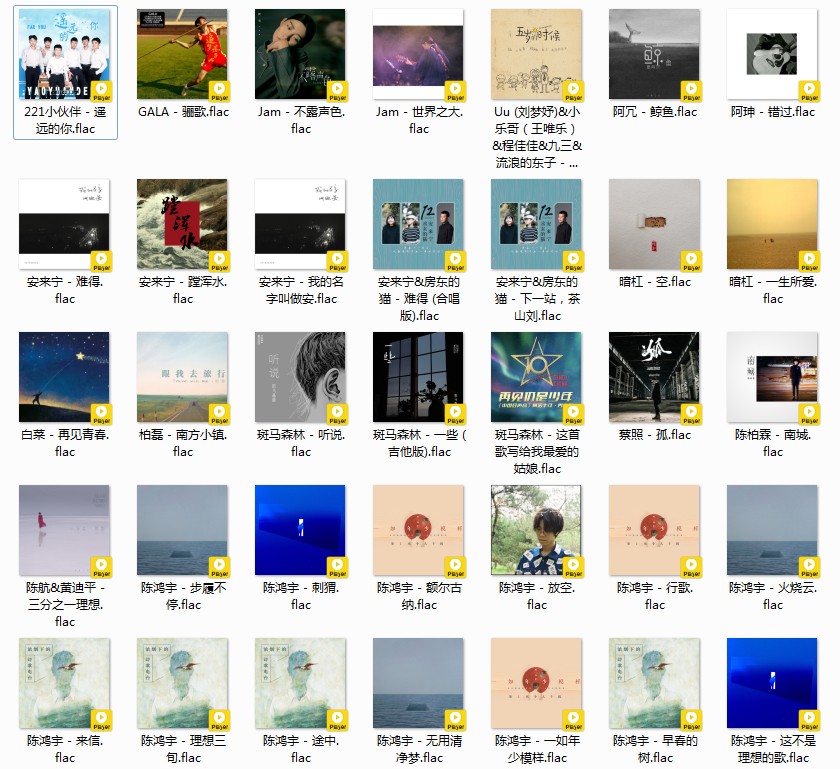Click the 柏磊 - 南方小镇.flac thumbnail
The image size is (840, 769).
pos(182,377)
